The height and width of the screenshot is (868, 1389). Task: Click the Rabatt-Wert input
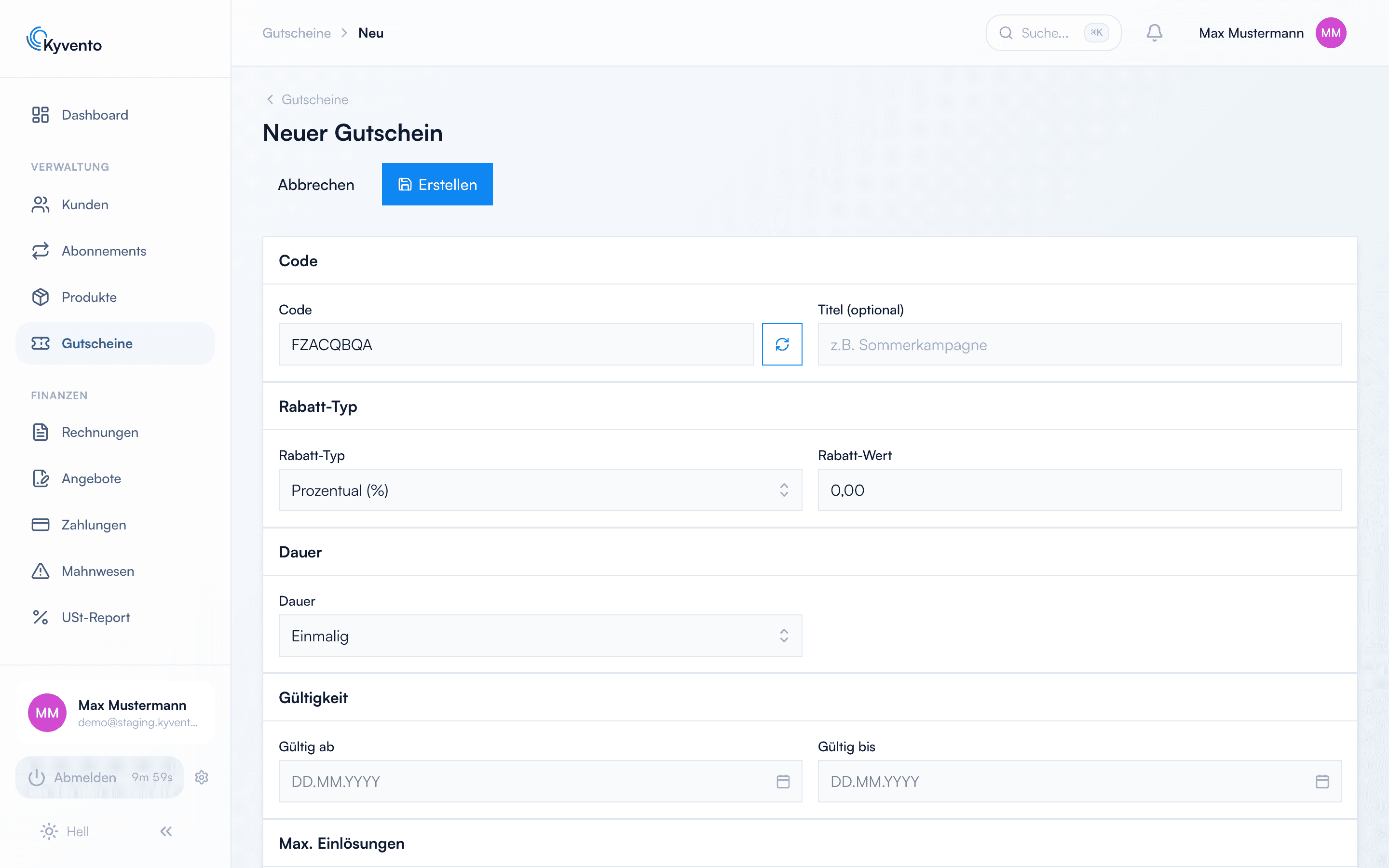click(x=1079, y=490)
